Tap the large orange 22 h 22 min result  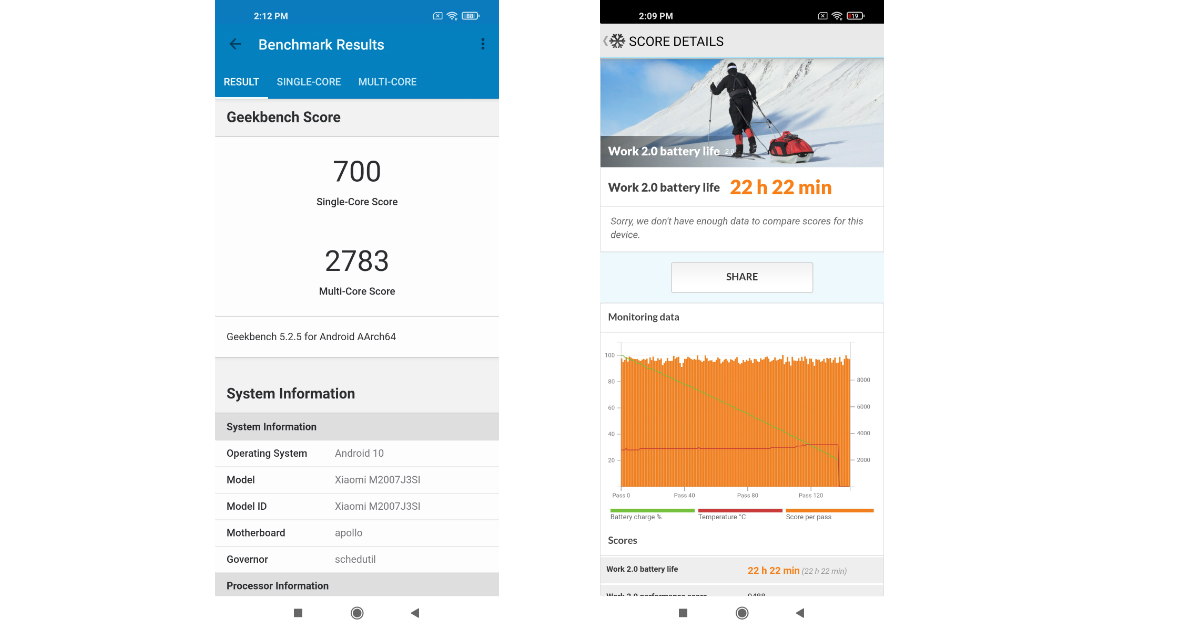click(x=781, y=187)
